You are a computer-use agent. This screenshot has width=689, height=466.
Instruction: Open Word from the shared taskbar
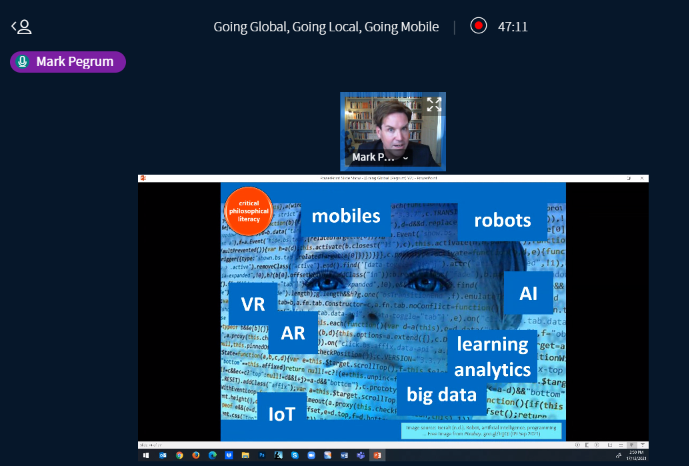coord(344,455)
